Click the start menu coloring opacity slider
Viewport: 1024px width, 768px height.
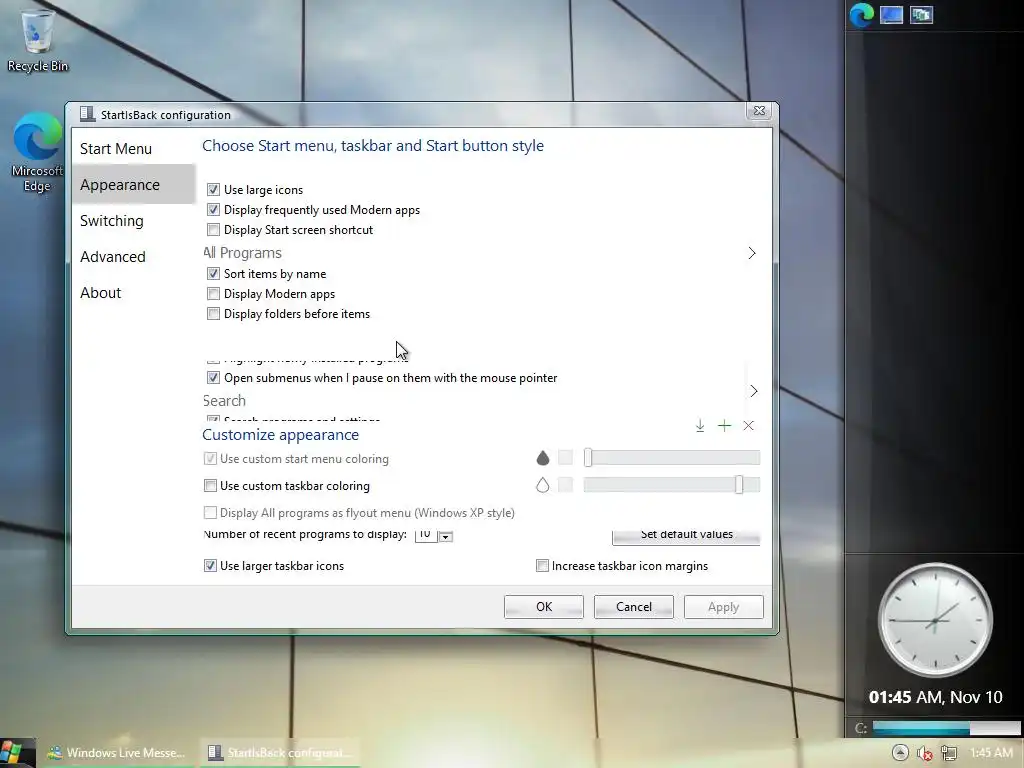[x=672, y=458]
